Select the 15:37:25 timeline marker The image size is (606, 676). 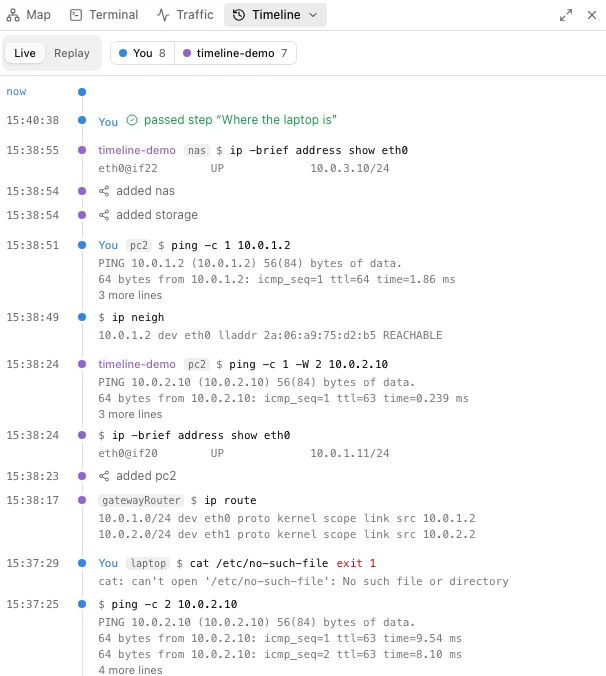pos(82,604)
